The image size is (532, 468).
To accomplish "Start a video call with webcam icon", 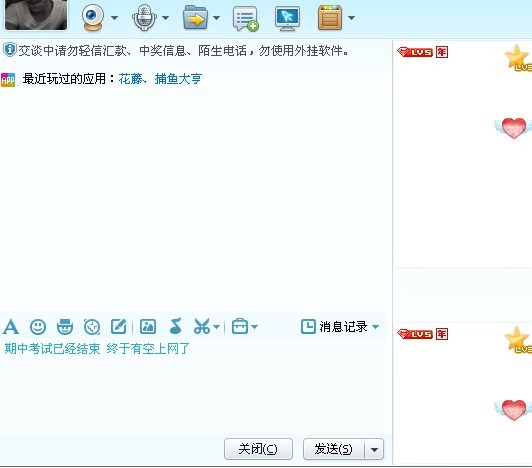I will coord(92,18).
